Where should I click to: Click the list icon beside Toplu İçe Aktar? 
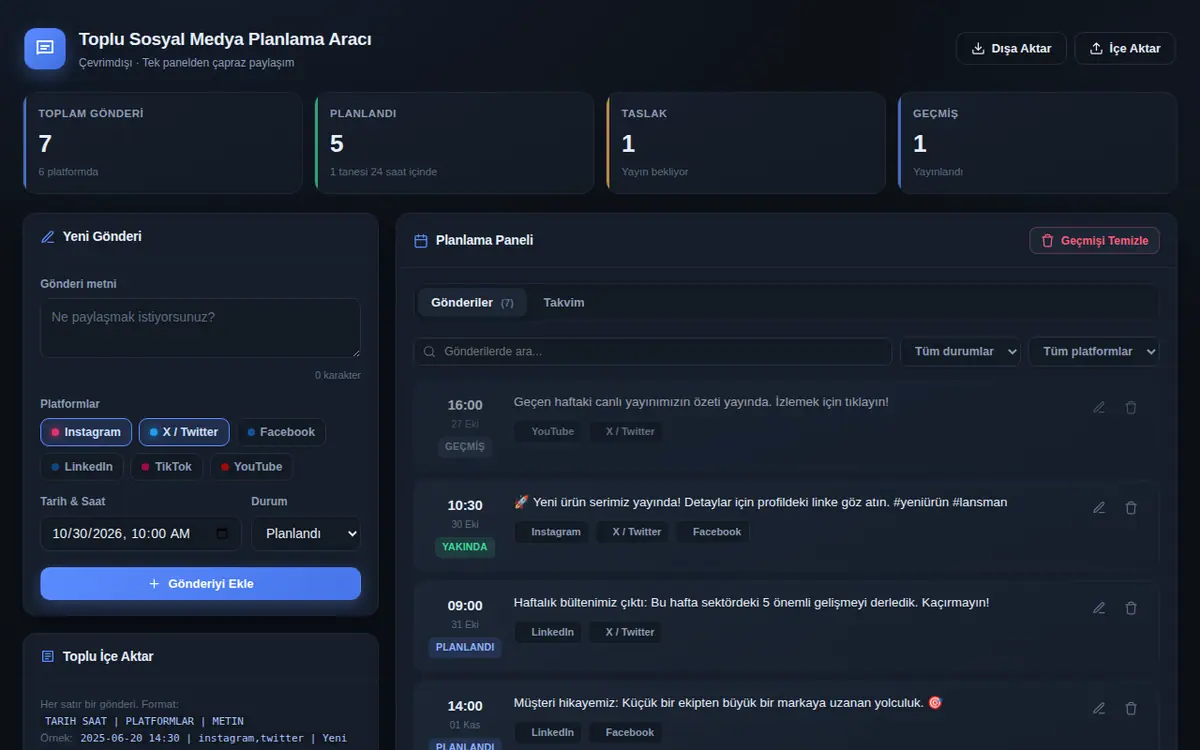pos(48,656)
